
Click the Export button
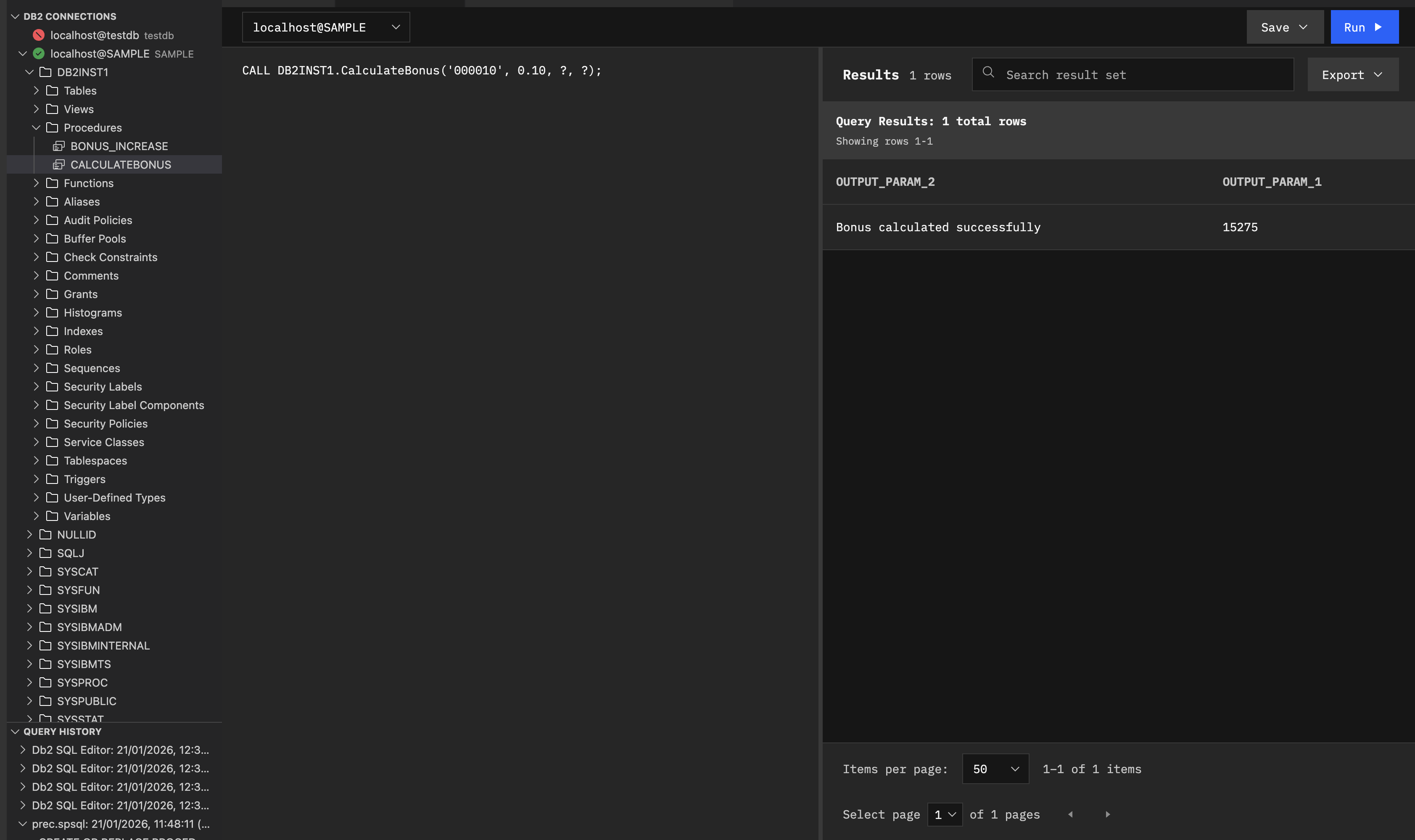point(1352,74)
